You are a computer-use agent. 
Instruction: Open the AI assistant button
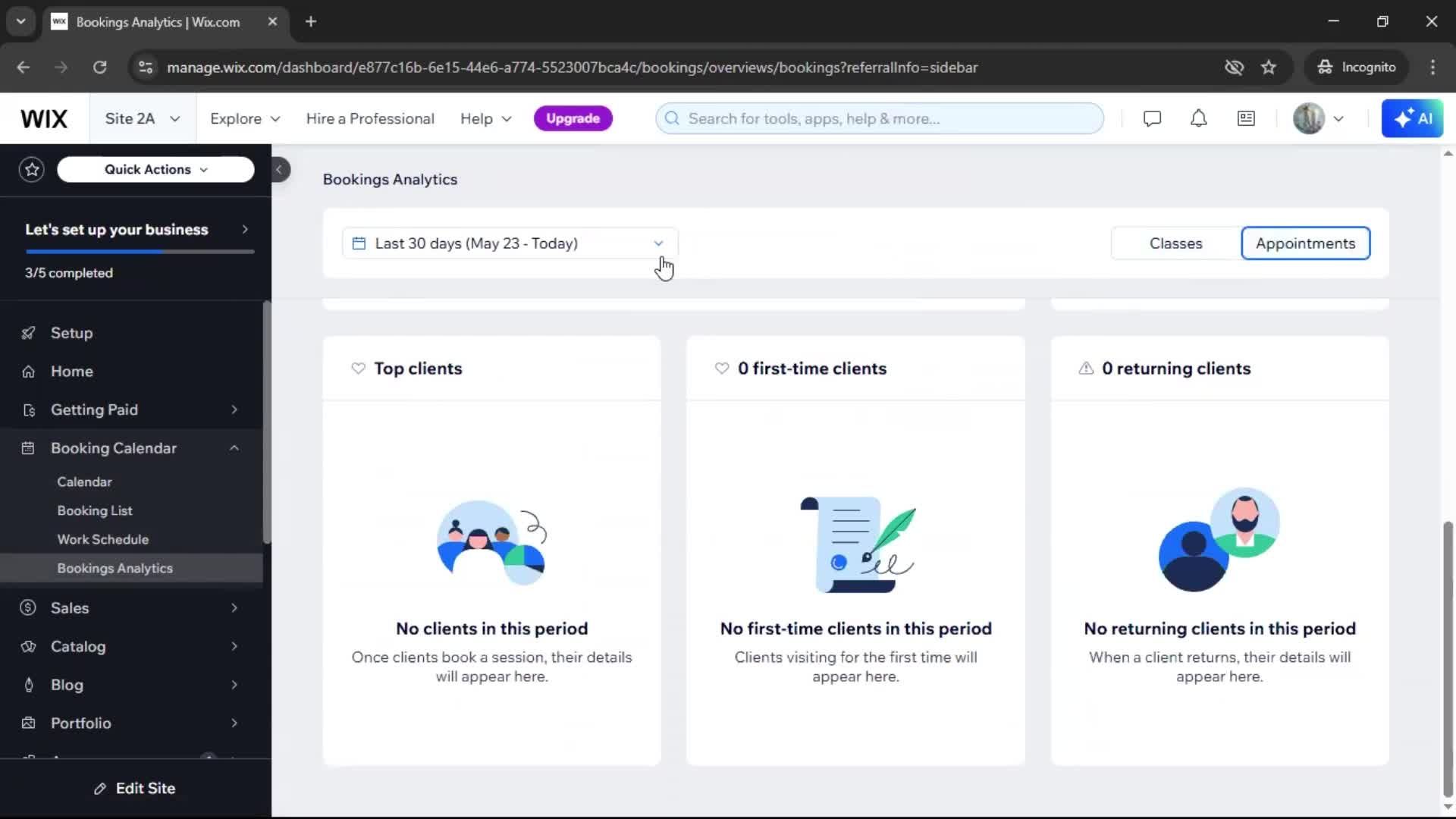[x=1412, y=119]
